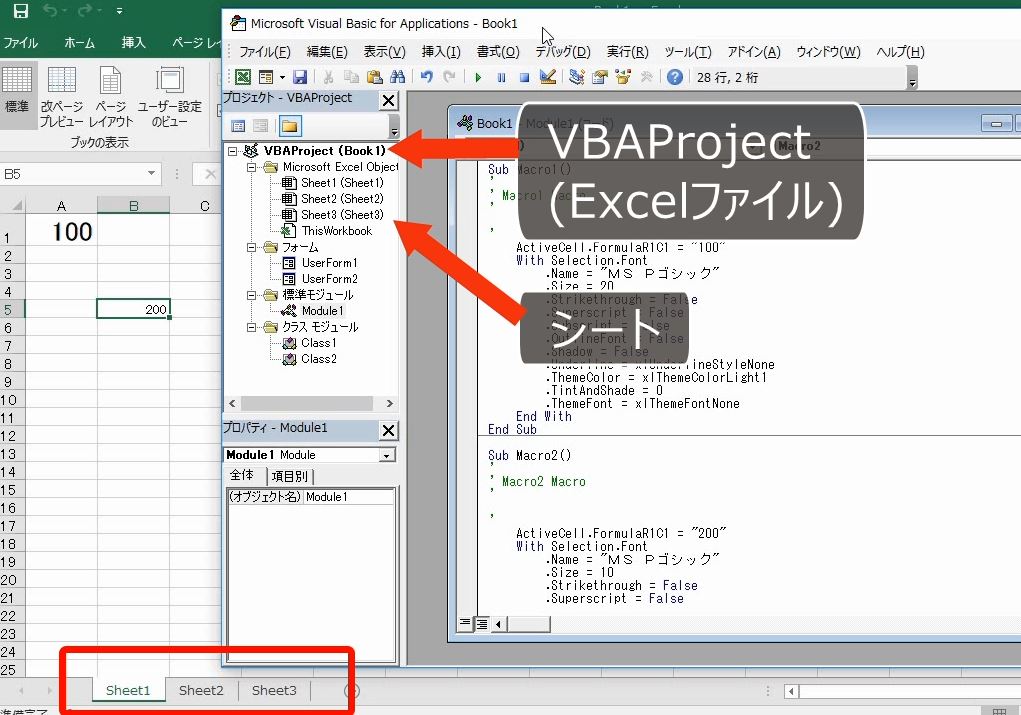Collapse the VBAProject (Book1) tree node
The image size is (1021, 715).
click(x=232, y=151)
